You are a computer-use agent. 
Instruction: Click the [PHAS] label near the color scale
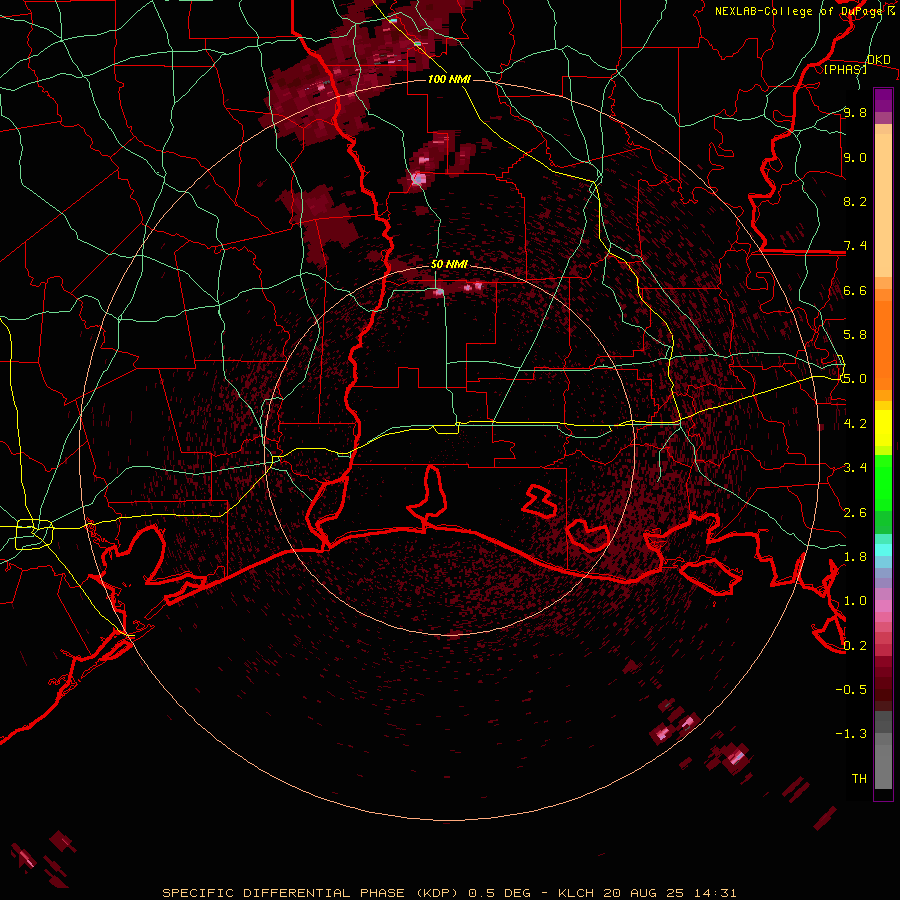(845, 70)
